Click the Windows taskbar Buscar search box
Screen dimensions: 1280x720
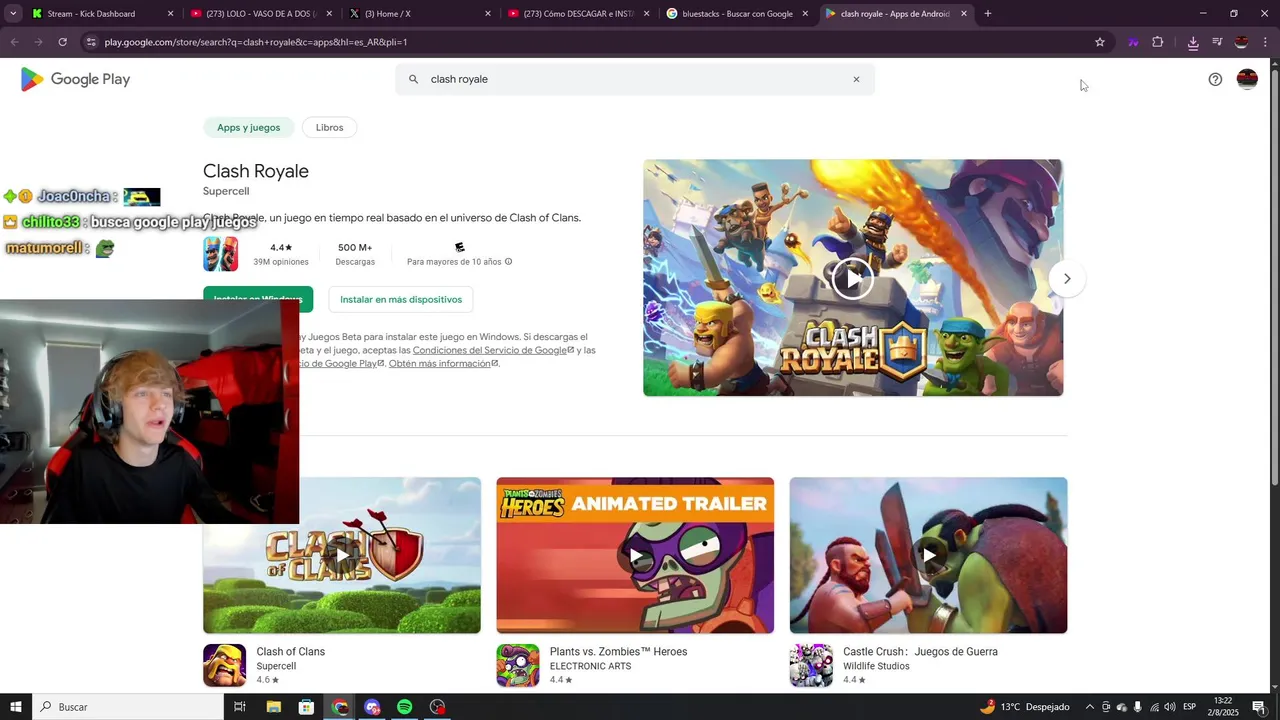[128, 707]
